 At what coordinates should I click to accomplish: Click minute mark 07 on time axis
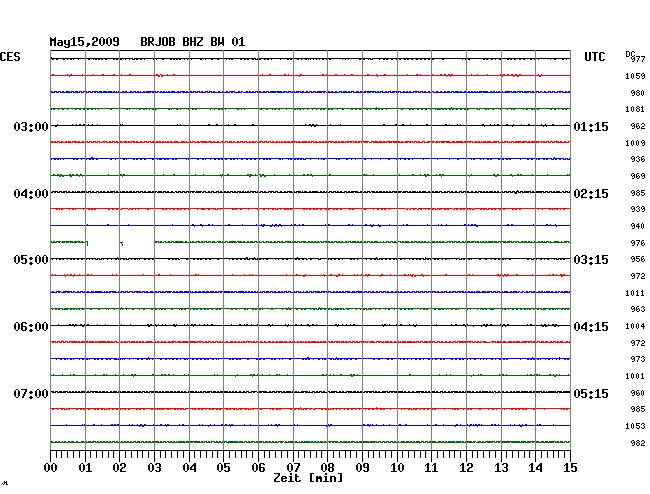click(x=293, y=467)
